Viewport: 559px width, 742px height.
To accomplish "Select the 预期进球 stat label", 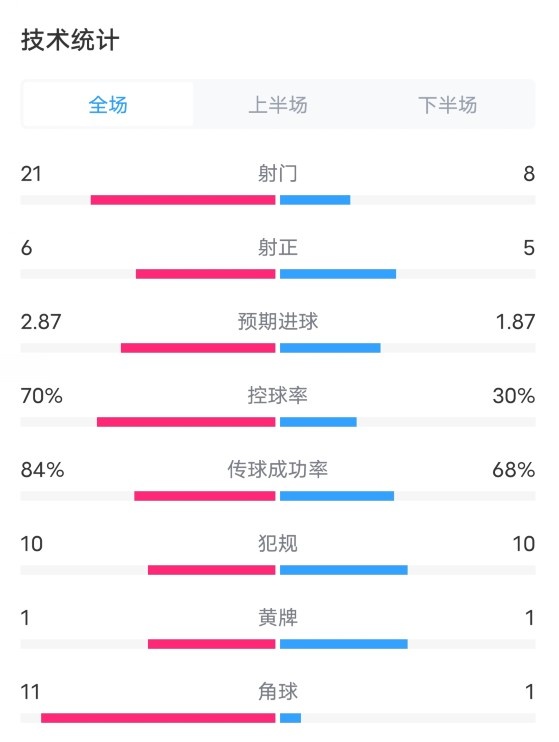I will 278,321.
